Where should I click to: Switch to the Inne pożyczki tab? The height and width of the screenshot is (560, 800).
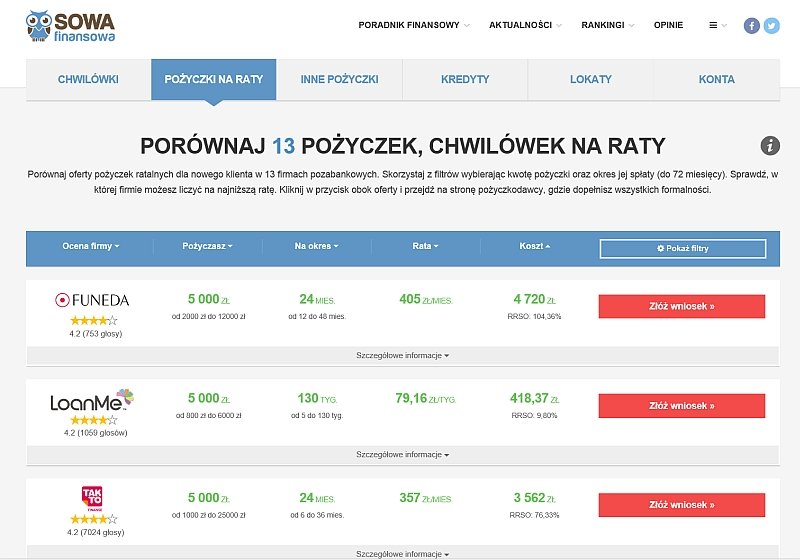pyautogui.click(x=339, y=80)
